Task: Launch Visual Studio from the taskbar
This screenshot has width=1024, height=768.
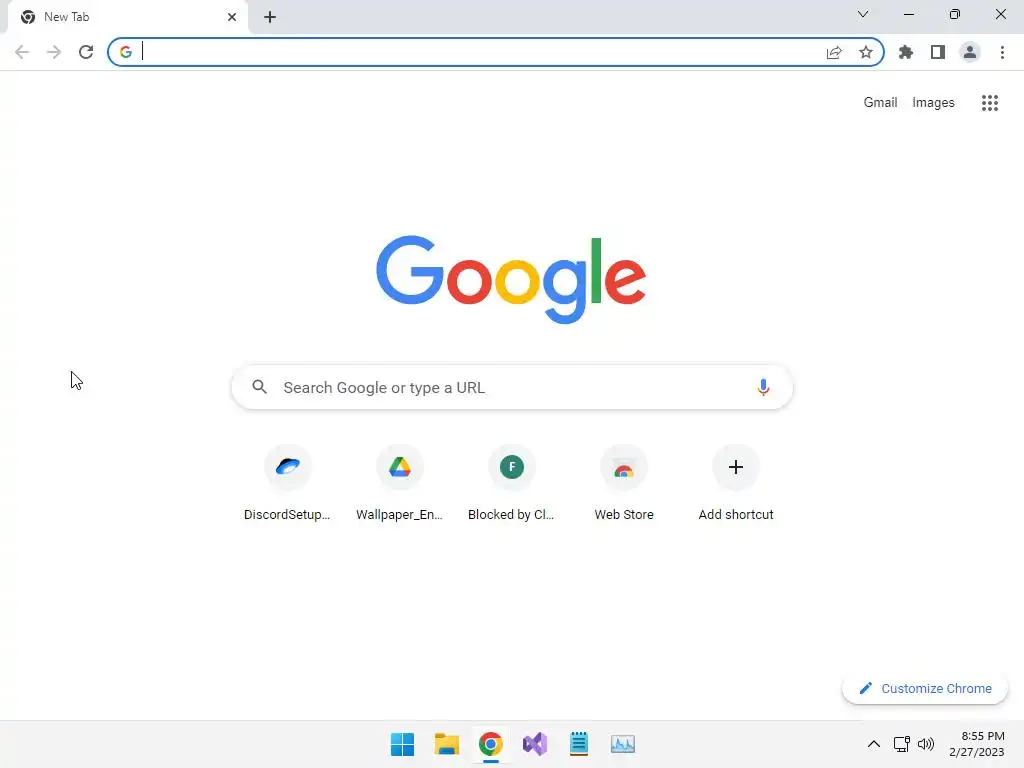Action: [535, 744]
